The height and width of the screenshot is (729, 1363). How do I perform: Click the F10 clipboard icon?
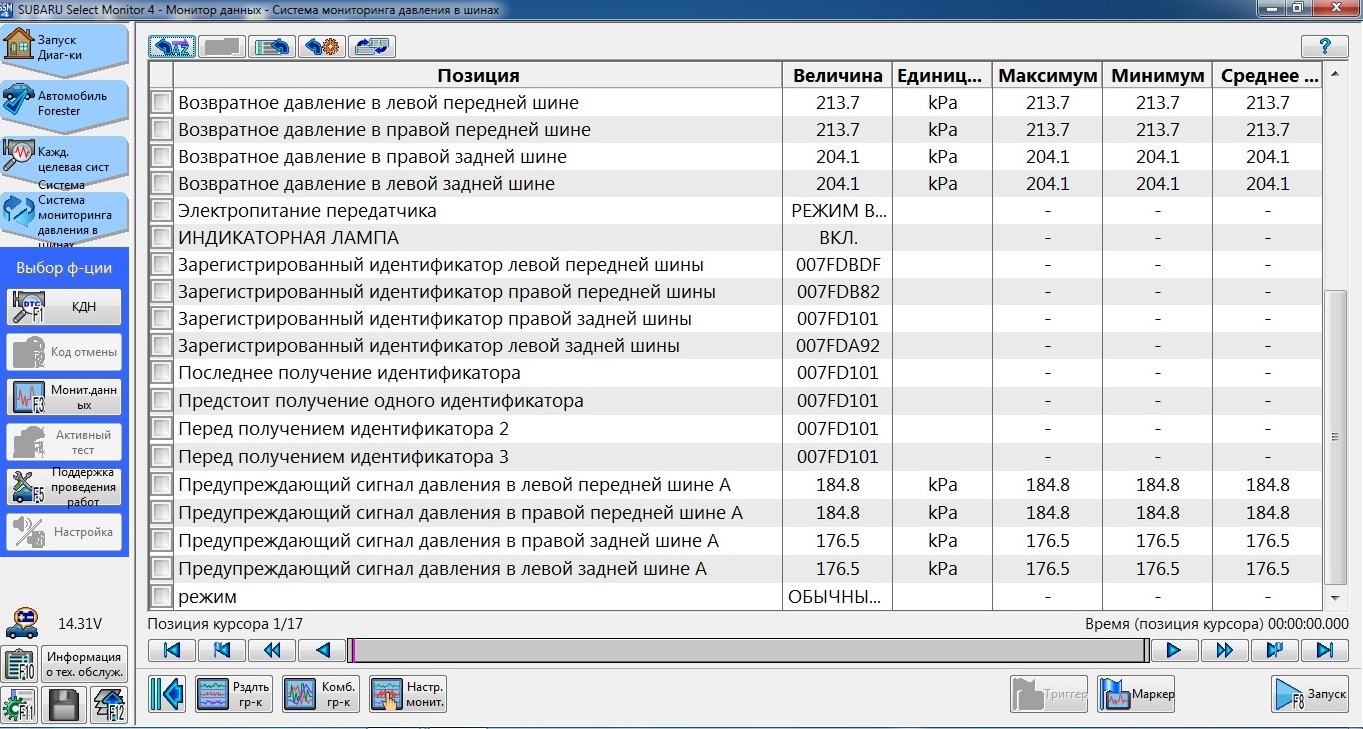(x=20, y=664)
